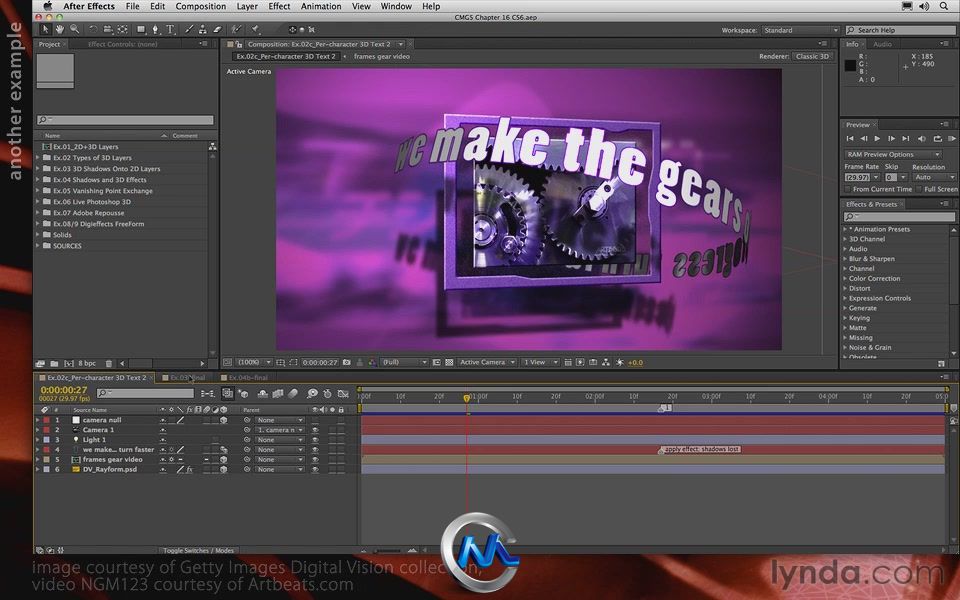Screen dimensions: 960x600
Task: Switch to the Audio panel tab
Action: [882, 44]
